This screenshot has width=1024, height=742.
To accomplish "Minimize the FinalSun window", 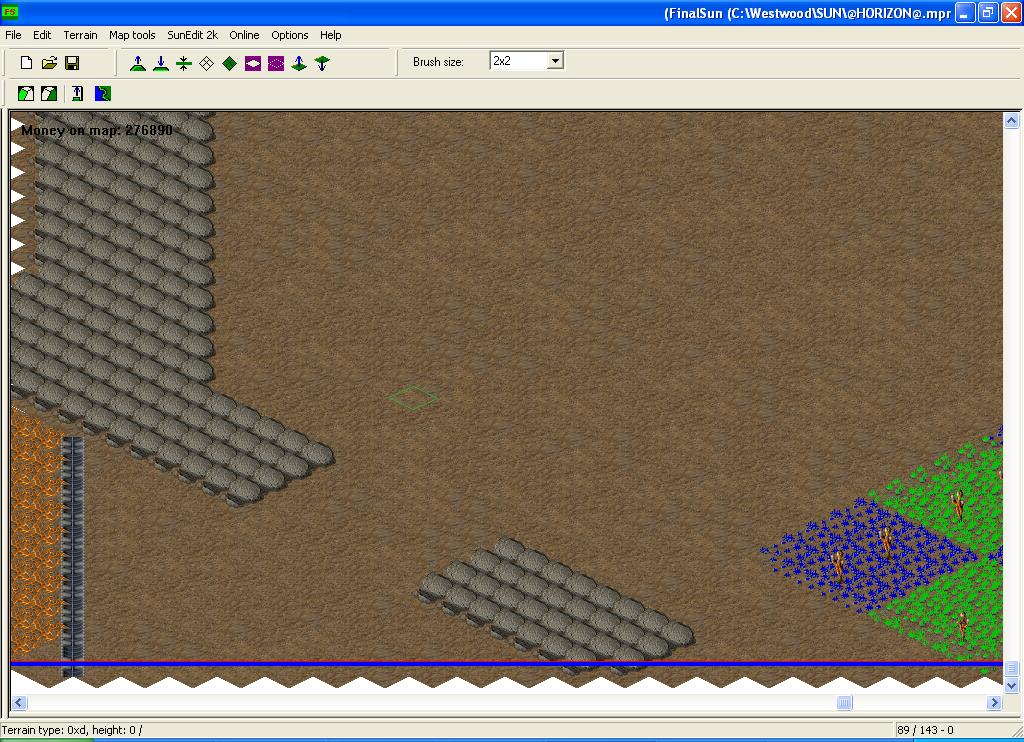I will pos(965,12).
